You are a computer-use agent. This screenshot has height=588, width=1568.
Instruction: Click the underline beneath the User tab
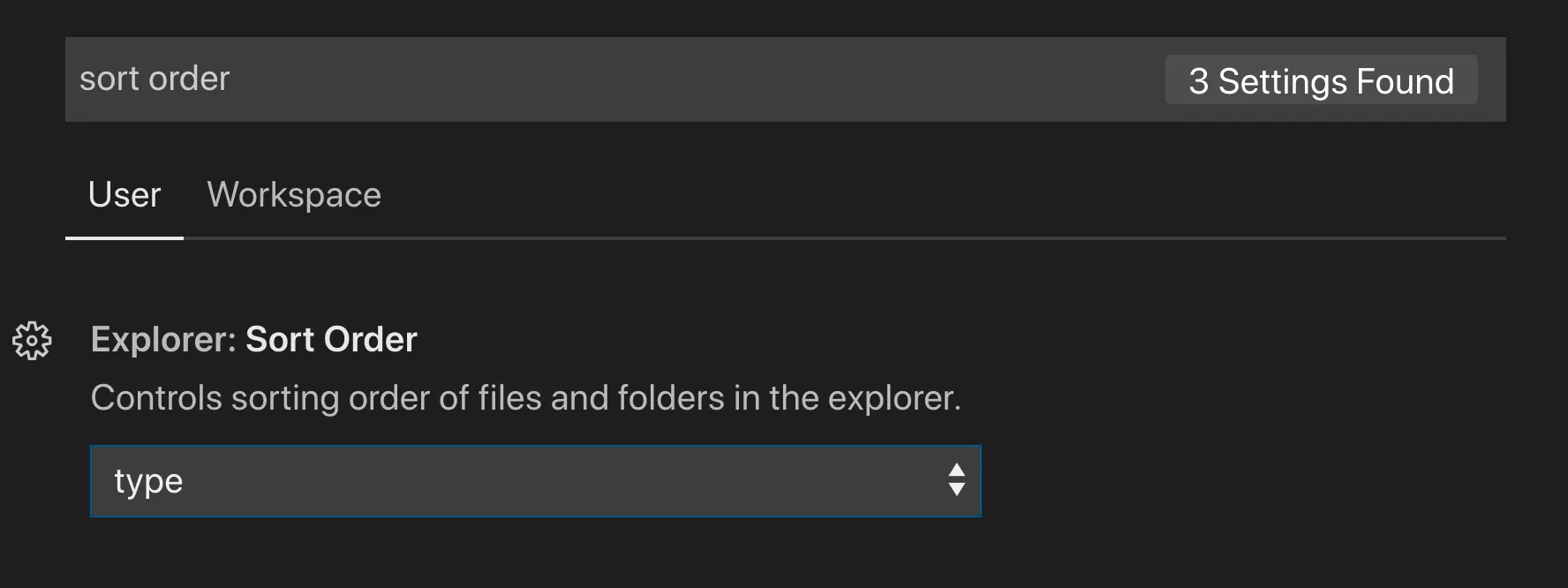pos(124,237)
